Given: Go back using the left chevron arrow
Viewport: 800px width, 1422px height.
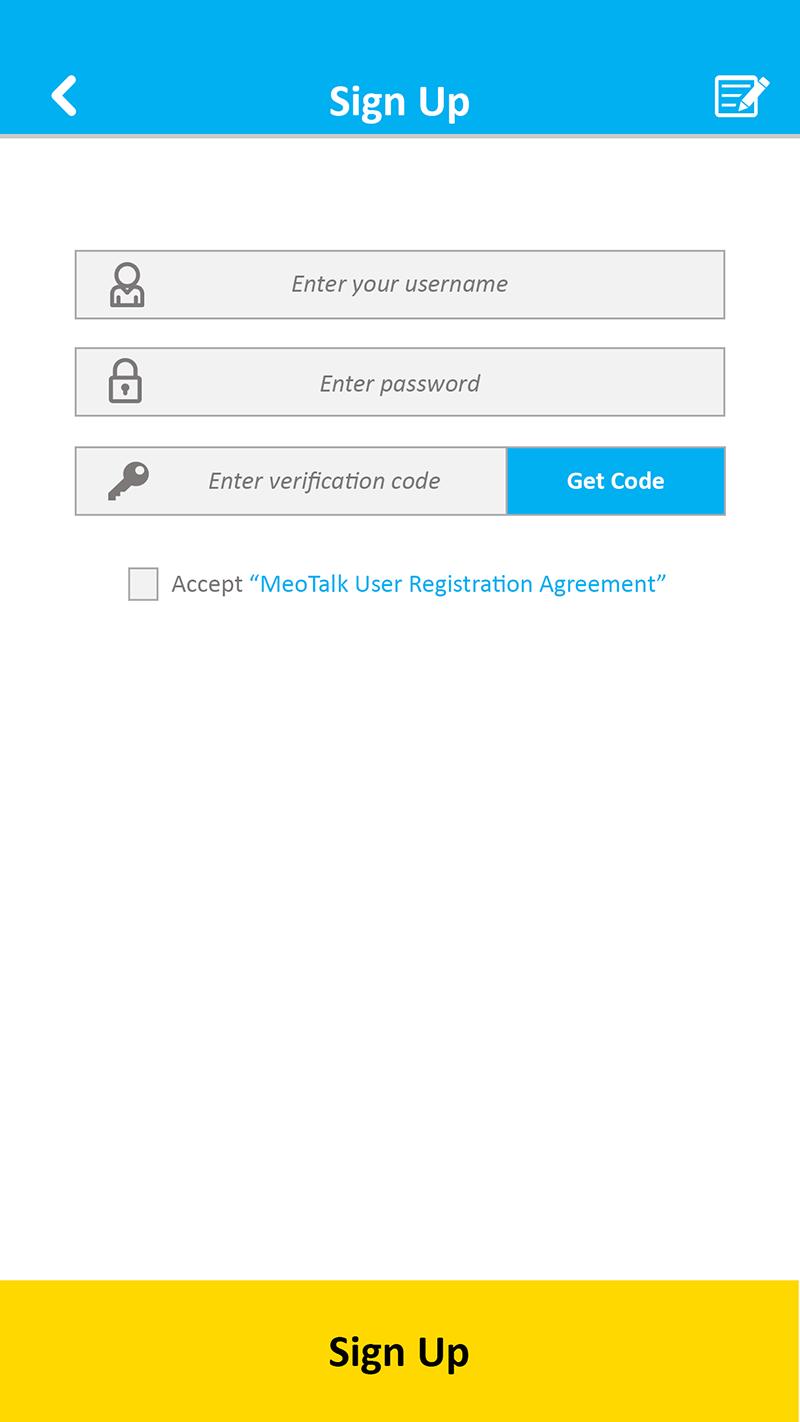Looking at the screenshot, I should (x=64, y=96).
